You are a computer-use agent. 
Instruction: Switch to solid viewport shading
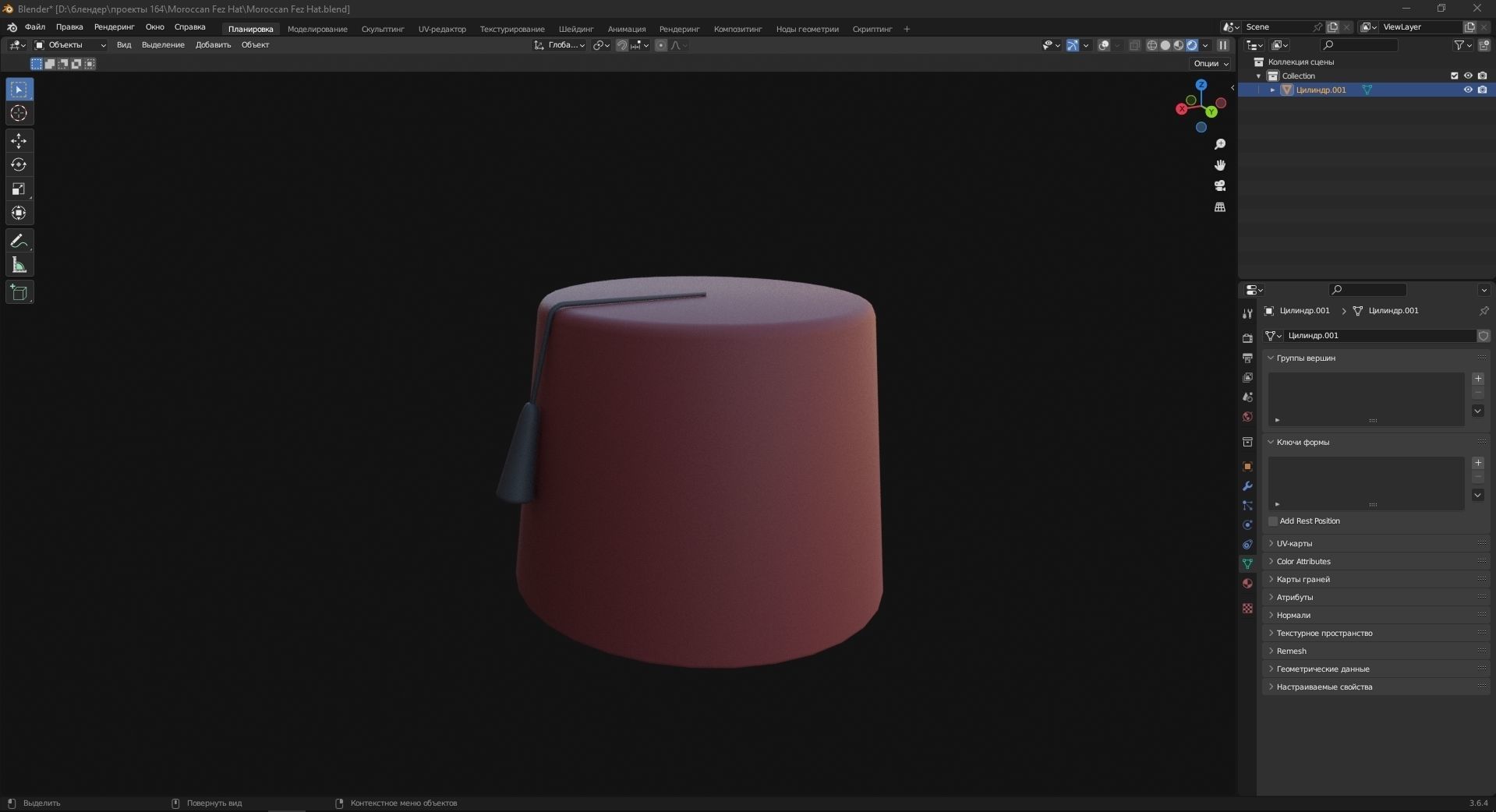tap(1165, 45)
